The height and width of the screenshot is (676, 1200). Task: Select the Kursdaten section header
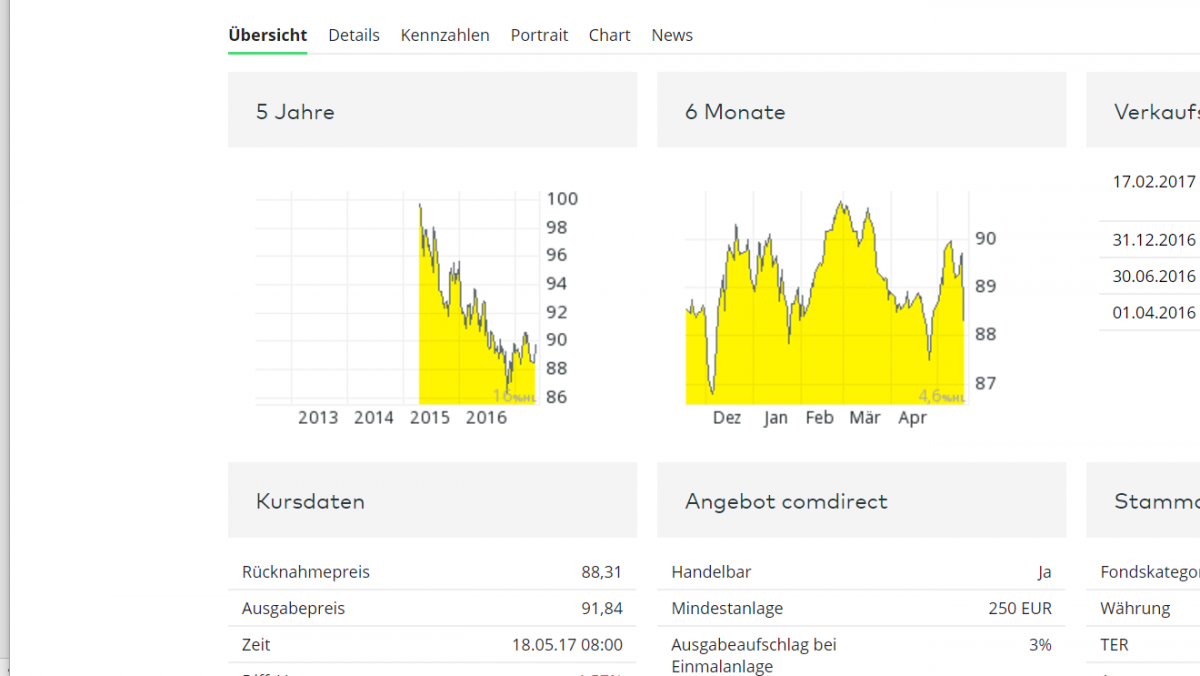tap(310, 501)
